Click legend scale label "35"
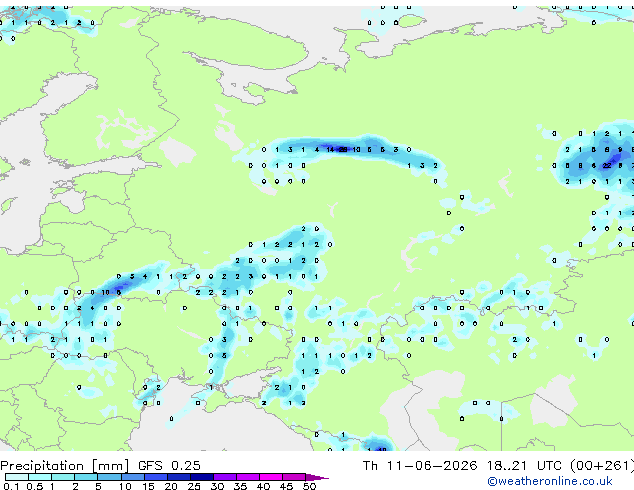 pyautogui.click(x=240, y=486)
